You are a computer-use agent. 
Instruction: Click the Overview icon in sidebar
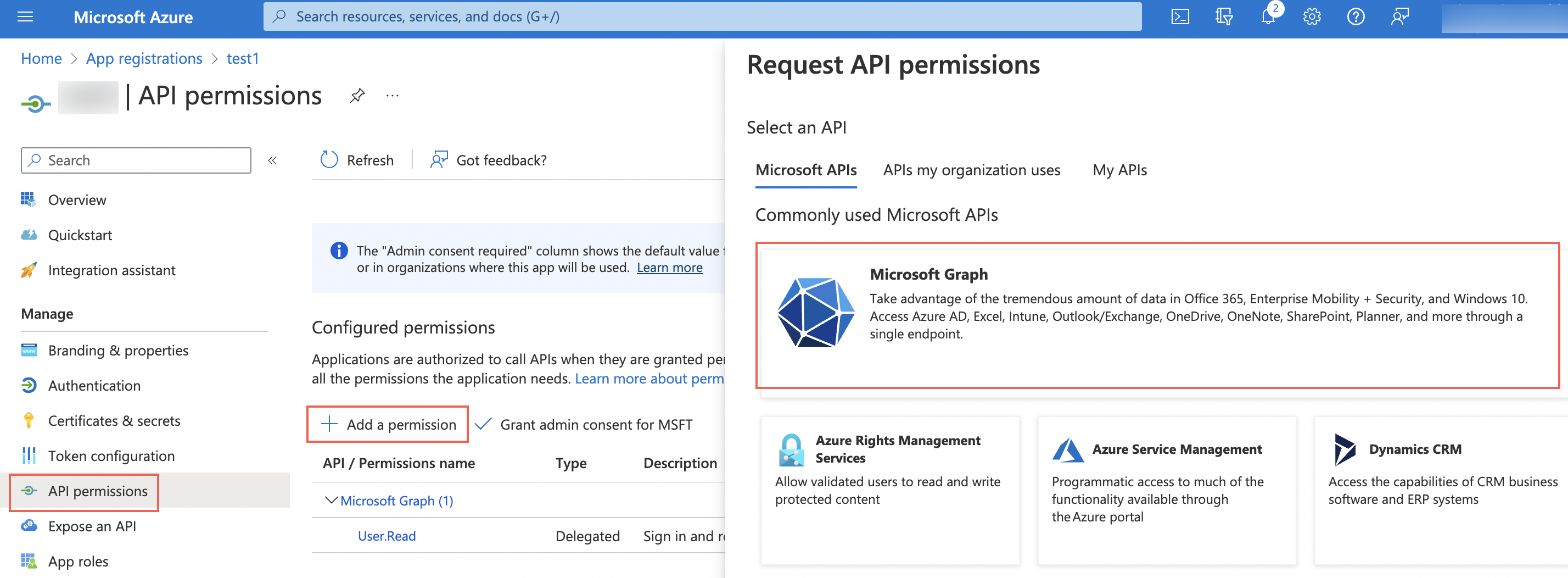pos(28,200)
